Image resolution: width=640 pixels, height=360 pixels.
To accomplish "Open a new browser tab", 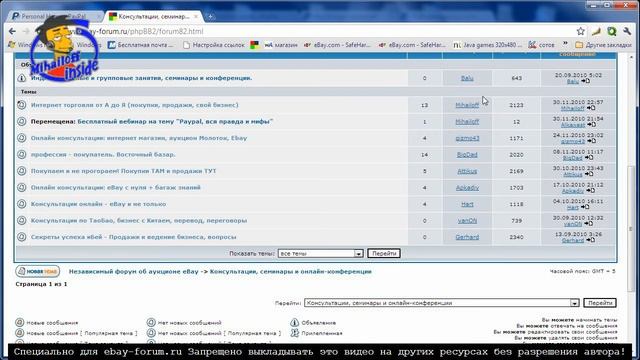I will tap(210, 16).
